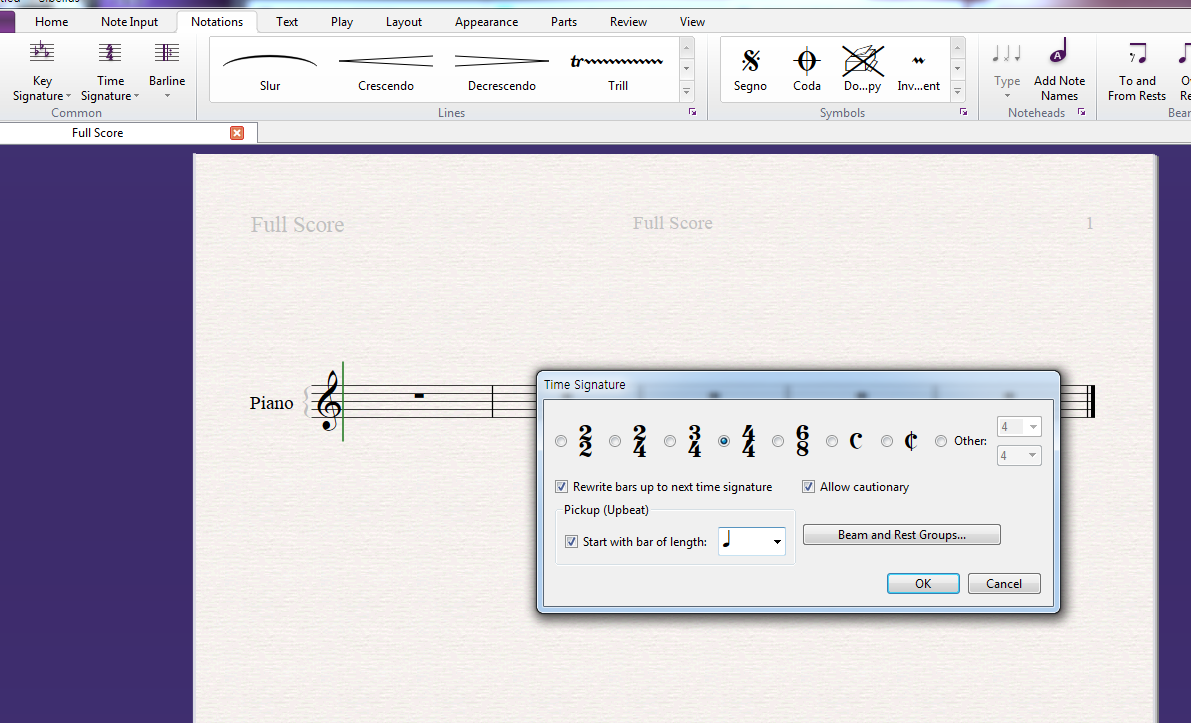Viewport: 1191px width, 723px height.
Task: Switch to the Play tab
Action: [x=342, y=22]
